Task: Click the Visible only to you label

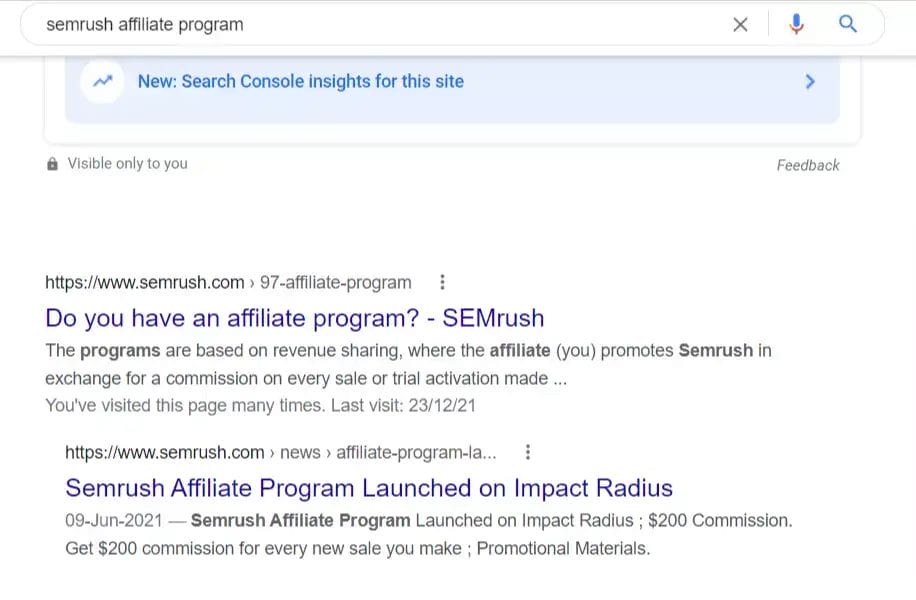Action: point(127,163)
